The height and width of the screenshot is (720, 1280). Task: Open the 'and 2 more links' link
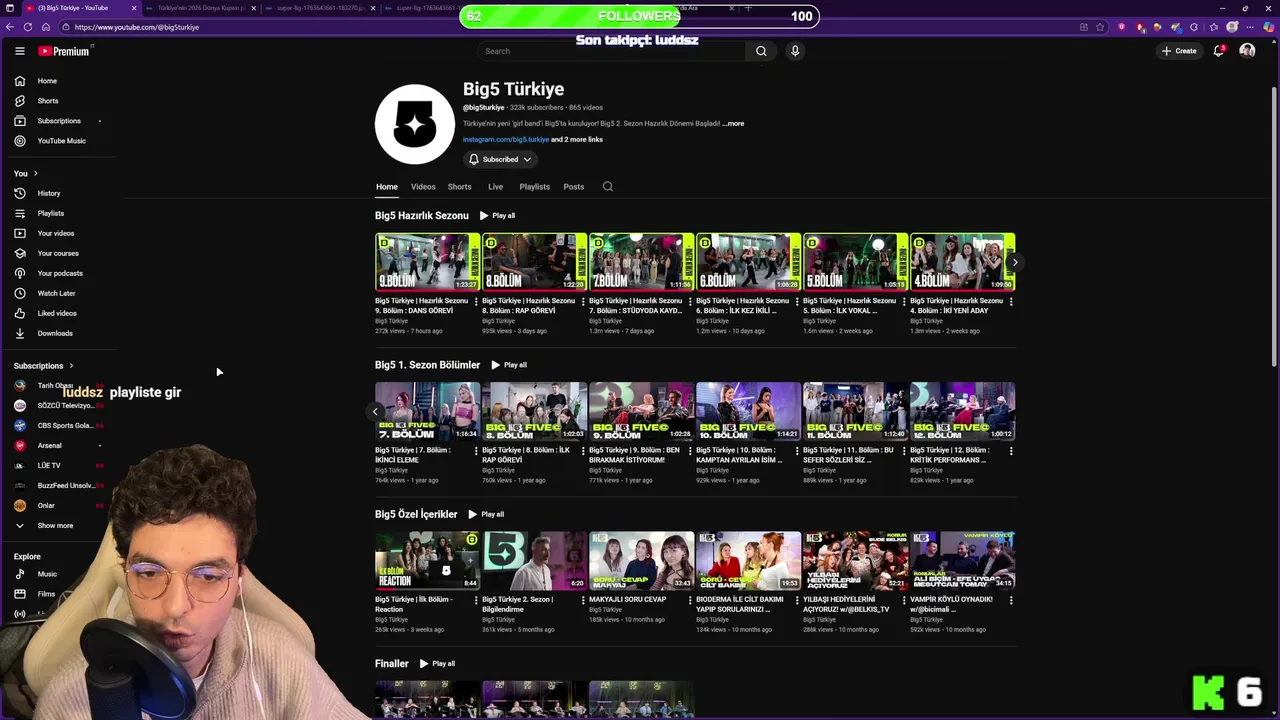coord(577,140)
